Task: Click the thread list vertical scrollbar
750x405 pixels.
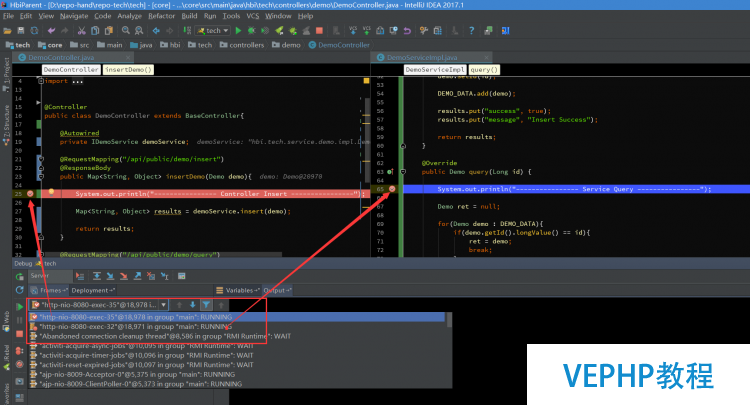Action: [449, 320]
